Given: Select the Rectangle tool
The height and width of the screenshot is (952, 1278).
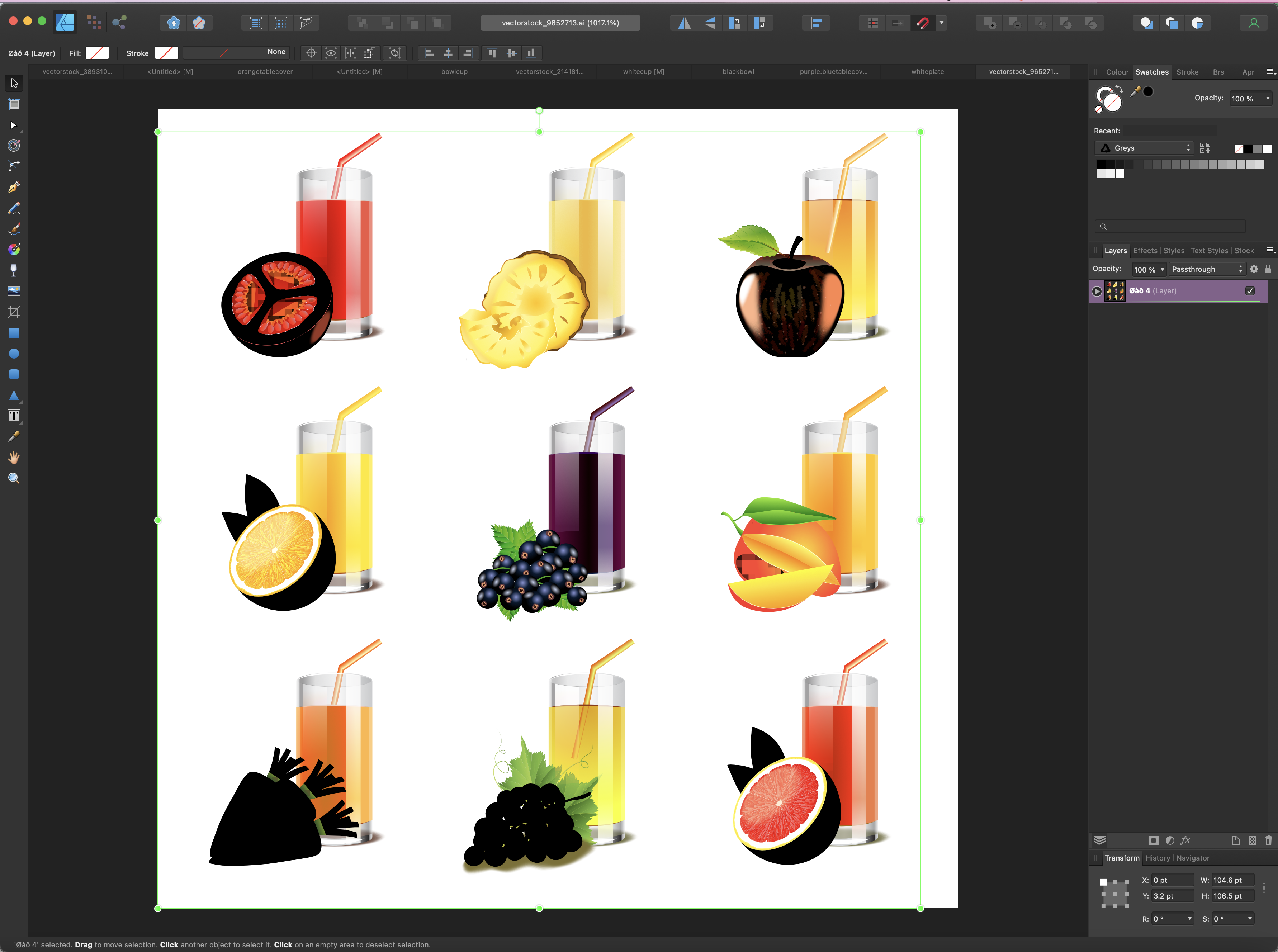Looking at the screenshot, I should [x=14, y=332].
